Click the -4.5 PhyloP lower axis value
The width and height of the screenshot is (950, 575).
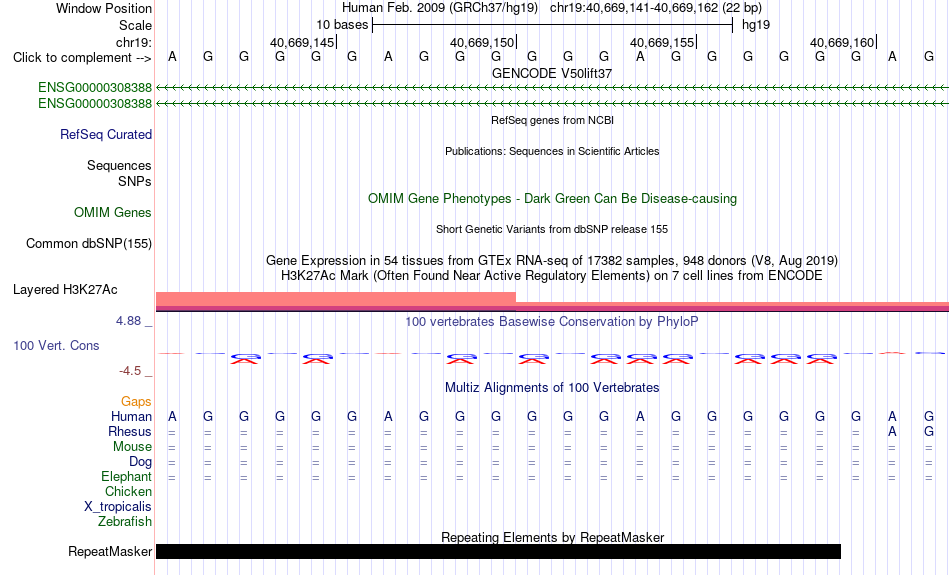pyautogui.click(x=130, y=371)
